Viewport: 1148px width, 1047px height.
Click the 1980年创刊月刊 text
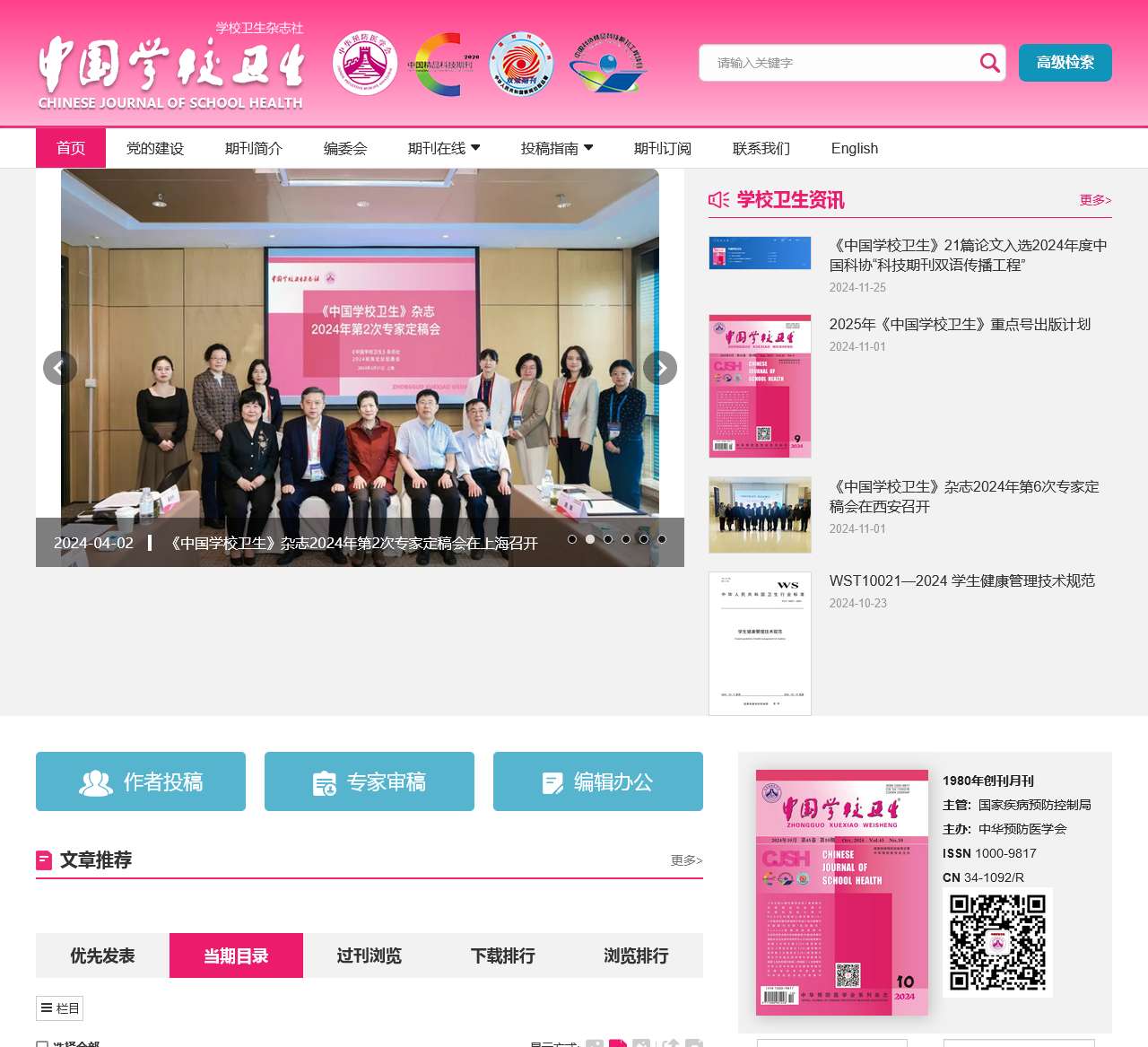click(988, 781)
